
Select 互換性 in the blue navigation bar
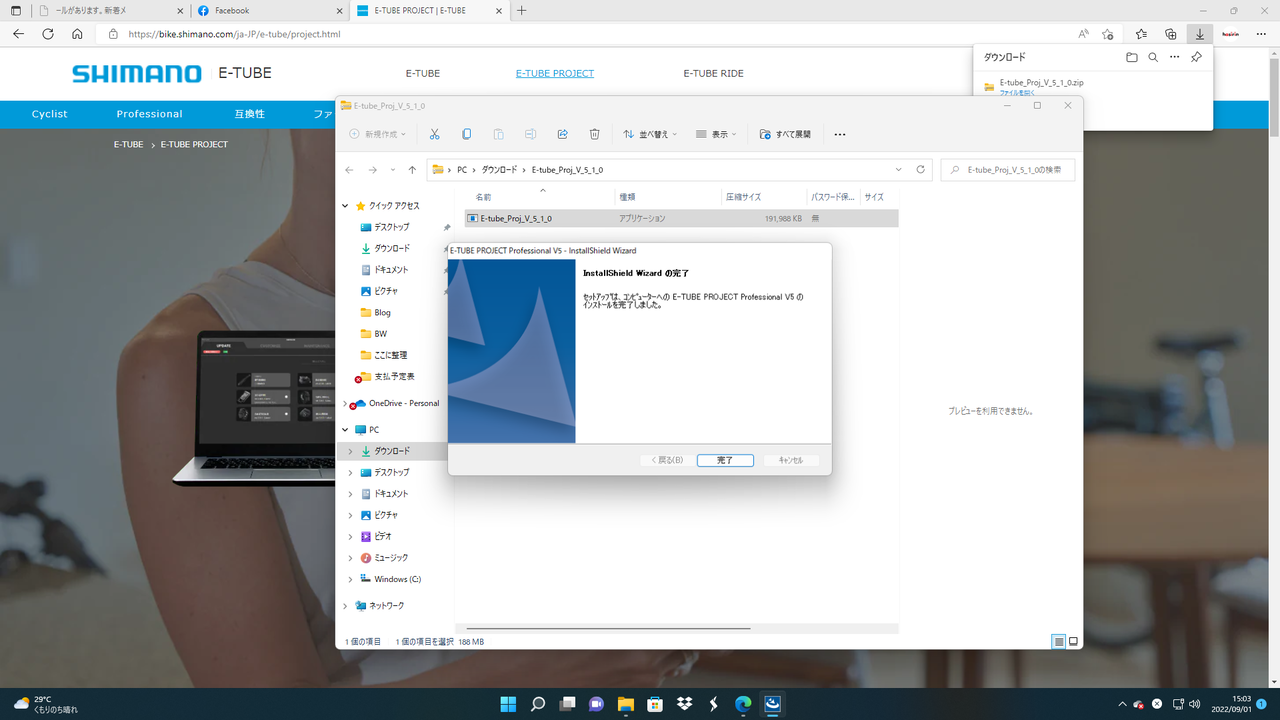pyautogui.click(x=250, y=114)
